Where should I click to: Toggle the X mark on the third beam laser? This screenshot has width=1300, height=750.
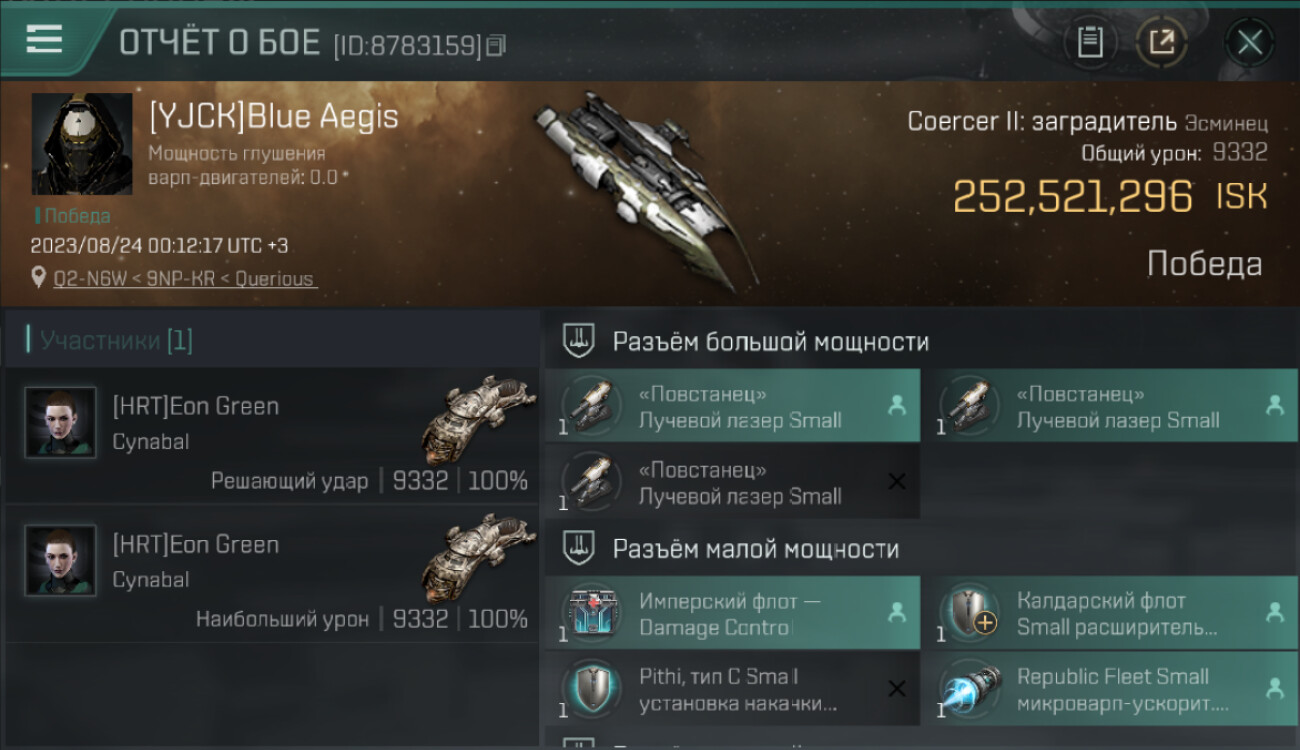(x=897, y=482)
